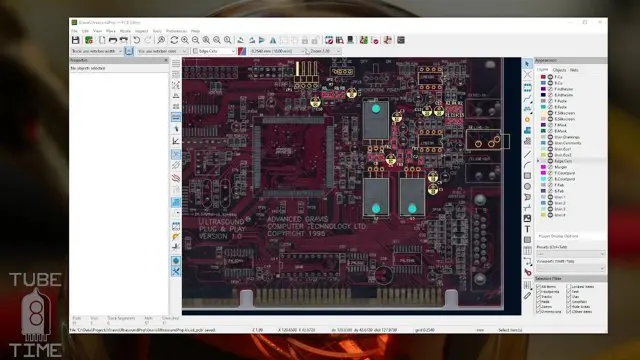Viewport: 640px width, 360px height.
Task: Select the Edge.Cuts layer row
Action: click(570, 161)
